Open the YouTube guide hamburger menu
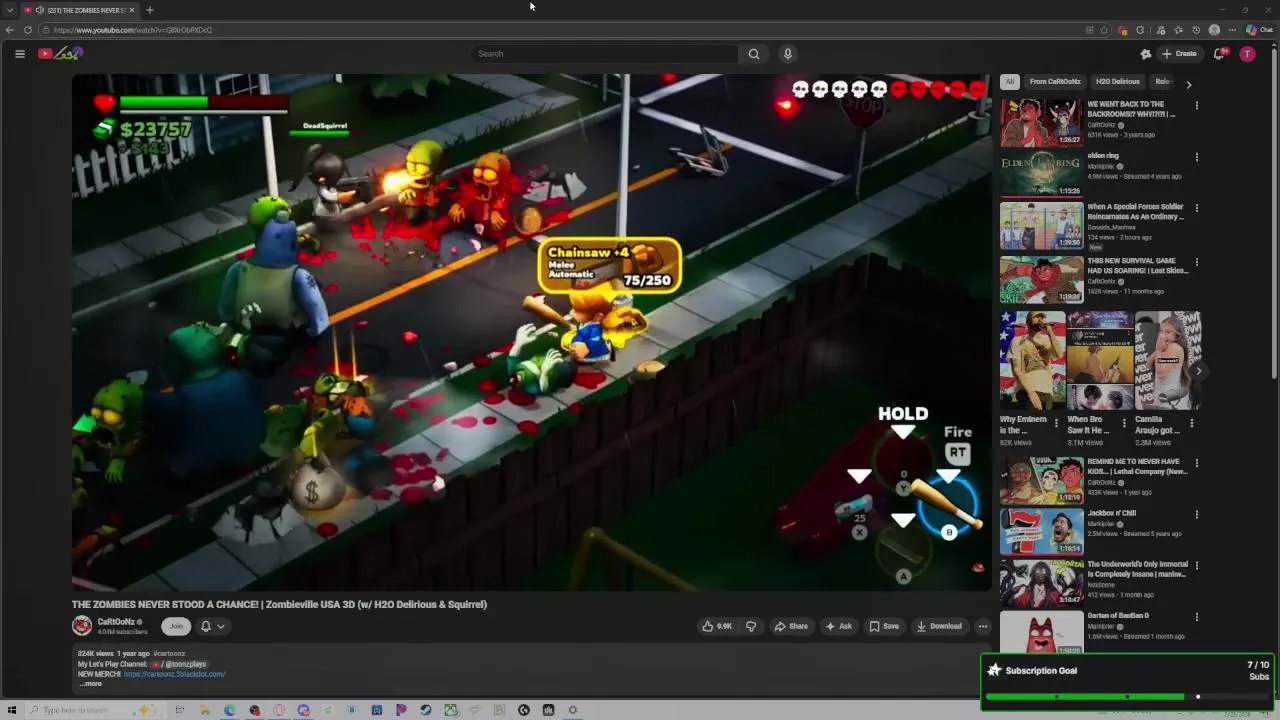The image size is (1280, 720). (19, 54)
